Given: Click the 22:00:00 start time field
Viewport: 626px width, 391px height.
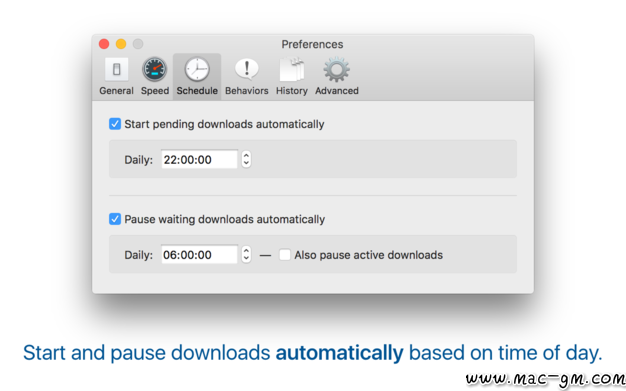Looking at the screenshot, I should pos(199,159).
